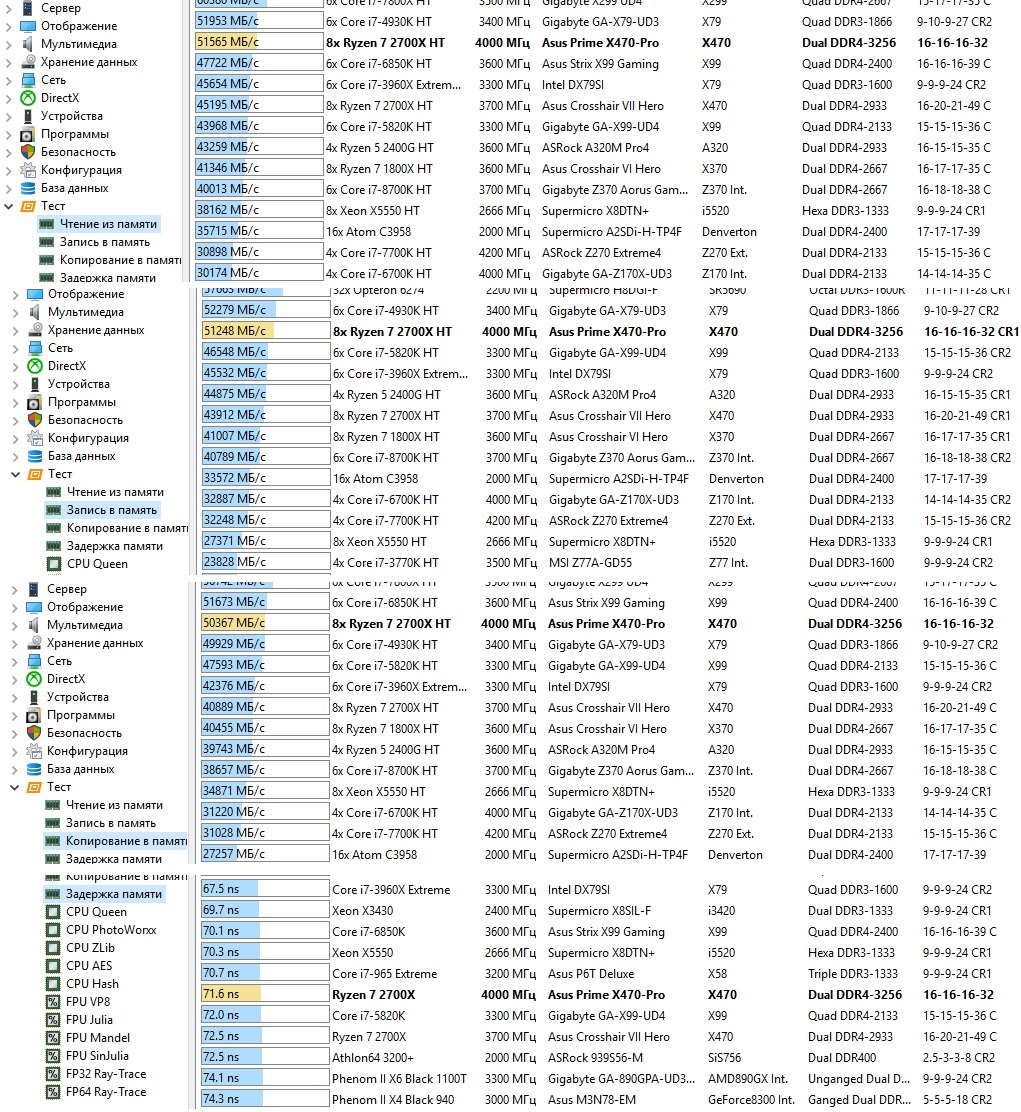1021x1112 pixels.
Task: Click CPU Queen icon below highlighted Задержка памяти
Action: (53, 912)
